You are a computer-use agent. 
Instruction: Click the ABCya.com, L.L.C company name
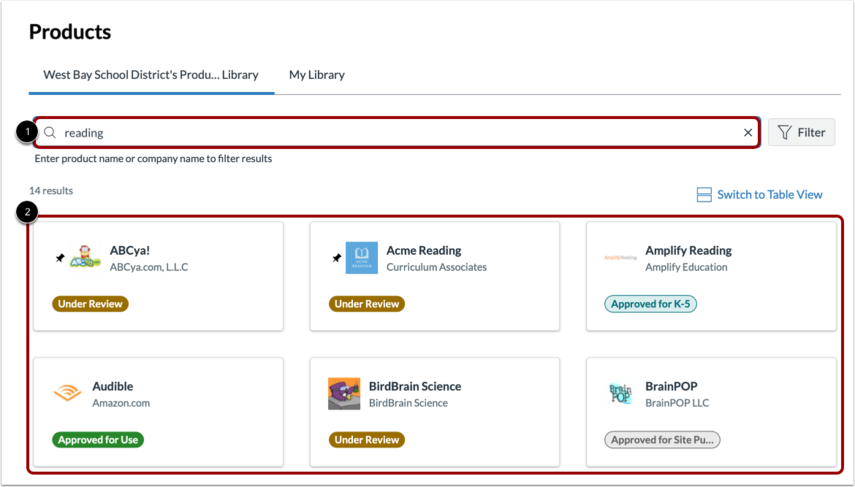tap(149, 267)
